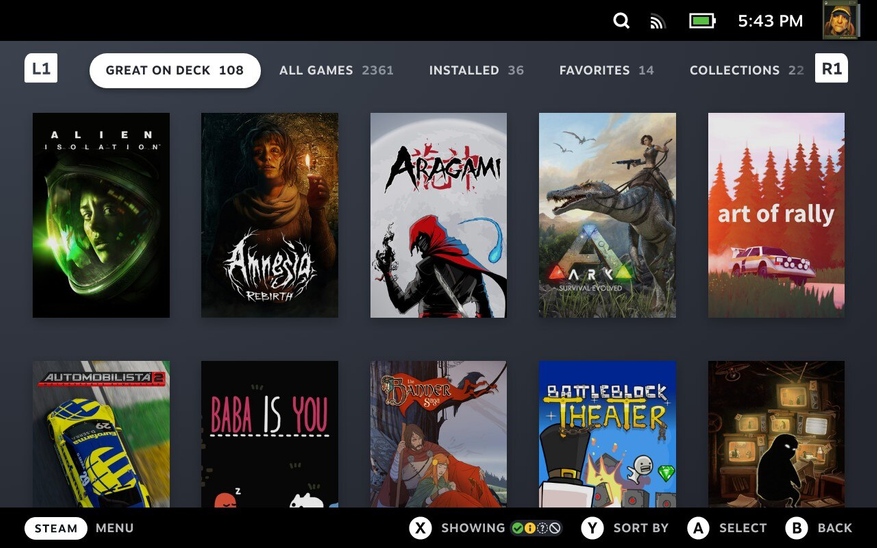
Task: Toggle the Deck compatibility filter icons
Action: coord(536,528)
